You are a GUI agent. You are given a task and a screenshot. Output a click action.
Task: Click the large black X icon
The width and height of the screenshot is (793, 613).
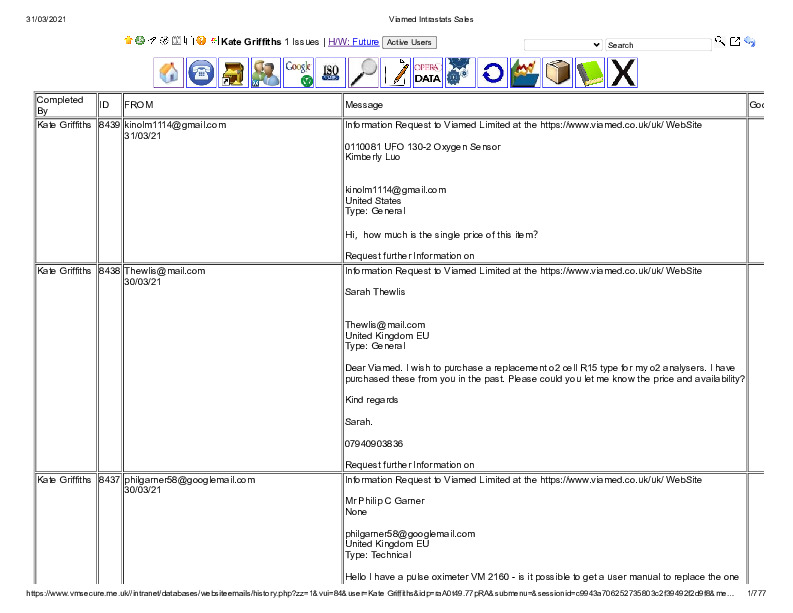pyautogui.click(x=623, y=73)
